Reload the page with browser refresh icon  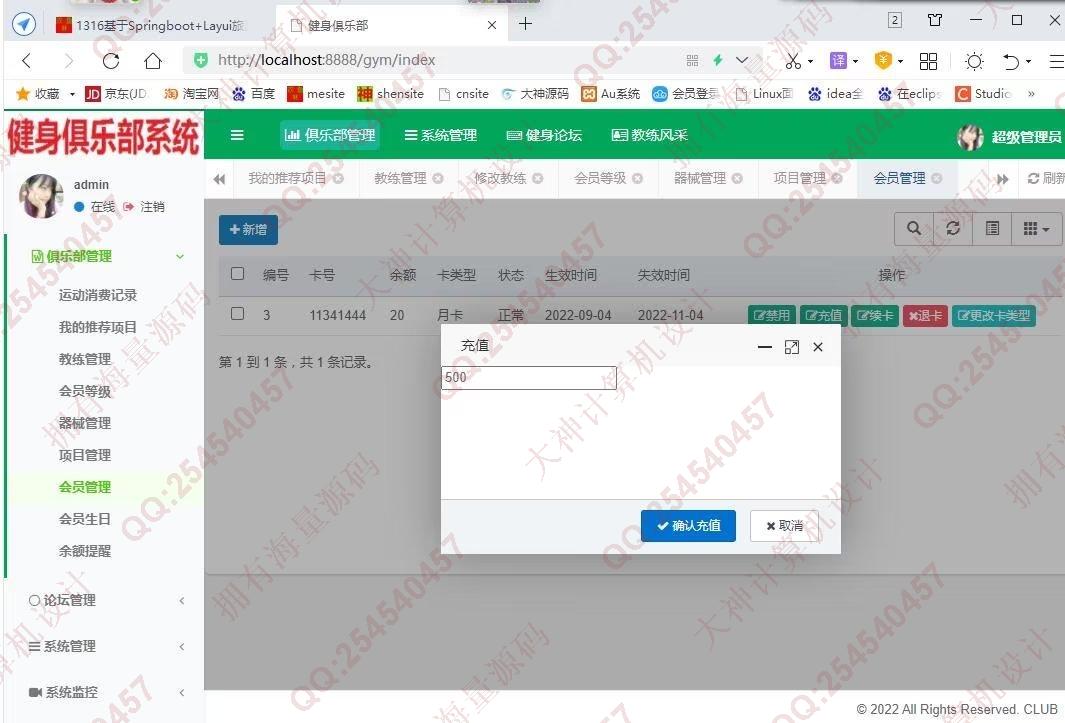pos(111,61)
